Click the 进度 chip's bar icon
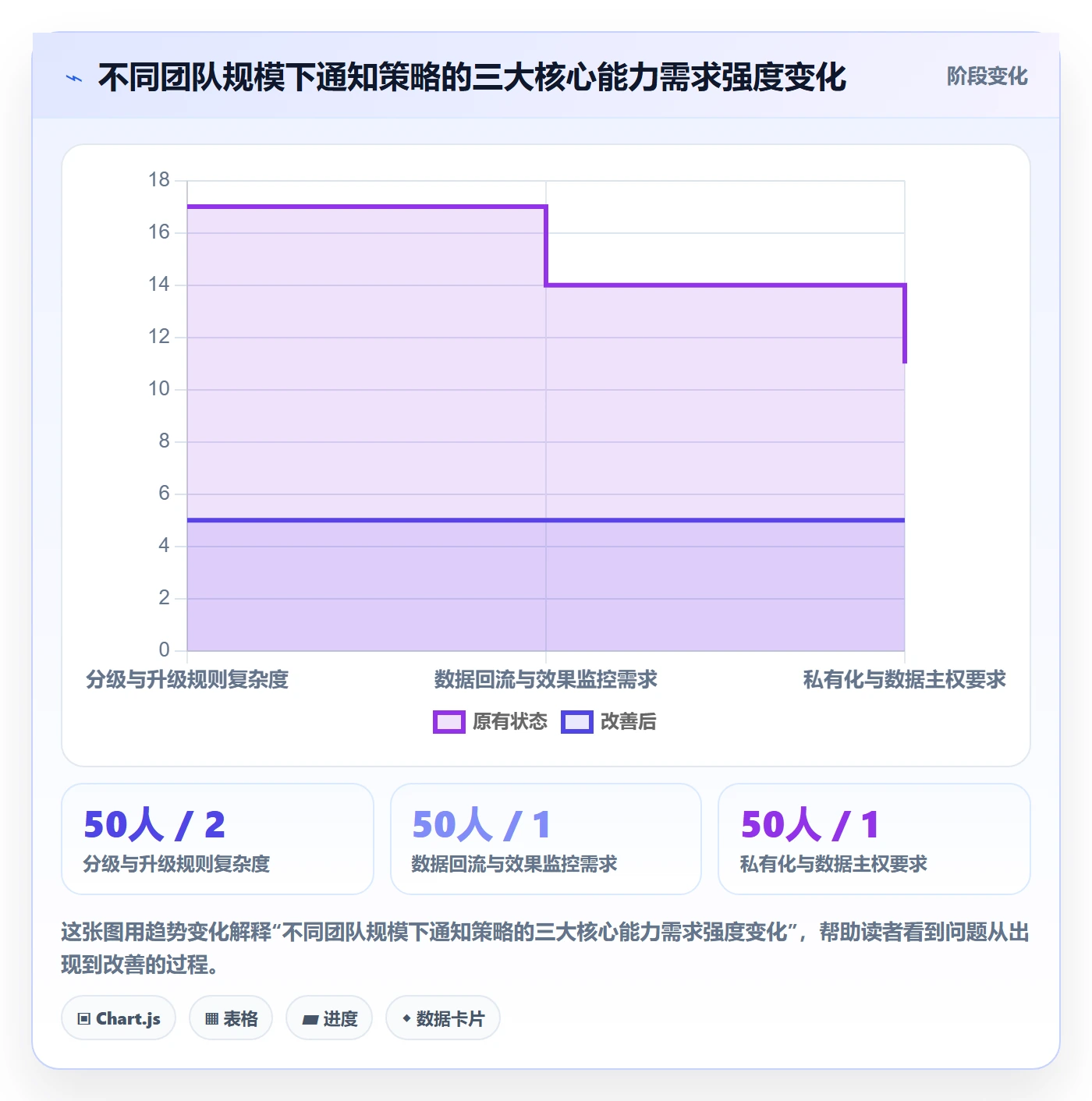Viewport: 1092px width, 1101px height. 310,1019
